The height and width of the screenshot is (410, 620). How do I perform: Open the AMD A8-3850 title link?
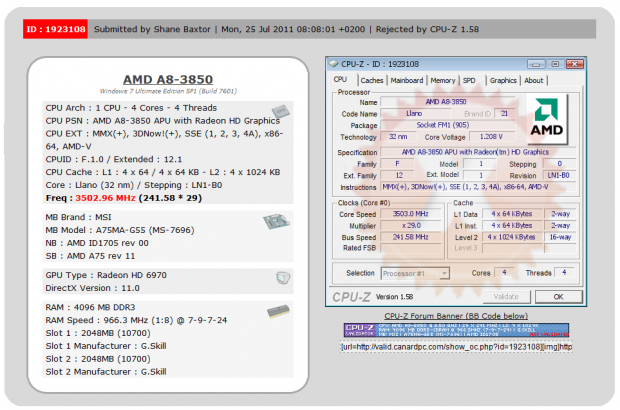tap(168, 79)
